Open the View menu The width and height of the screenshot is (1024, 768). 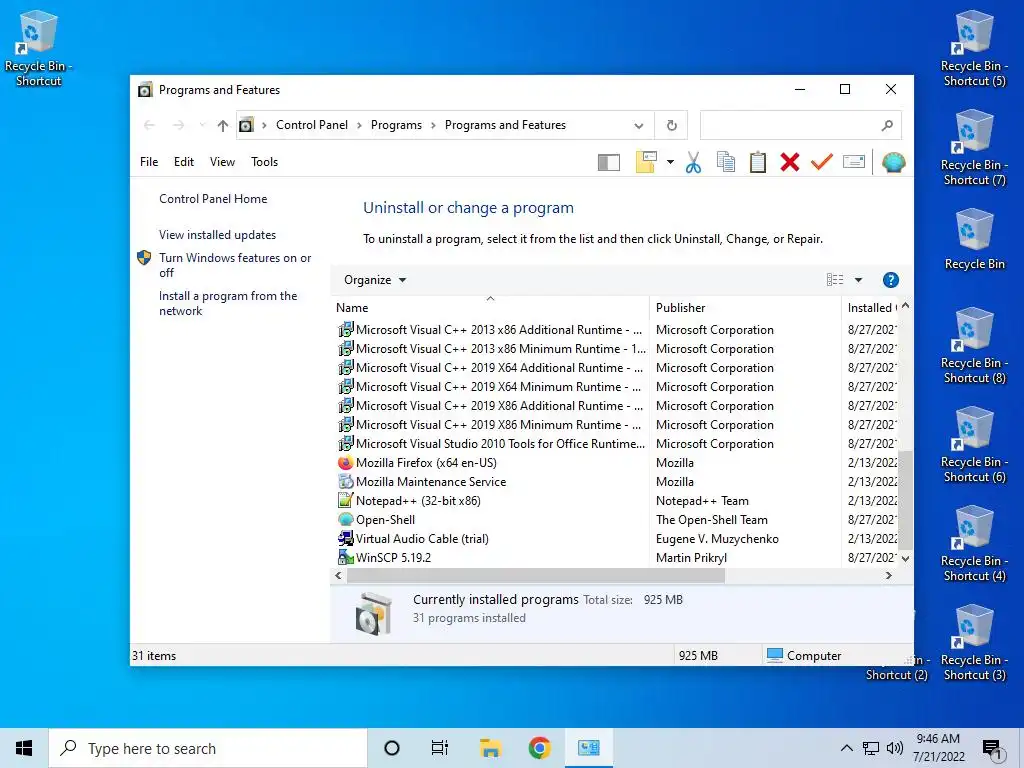tap(222, 162)
